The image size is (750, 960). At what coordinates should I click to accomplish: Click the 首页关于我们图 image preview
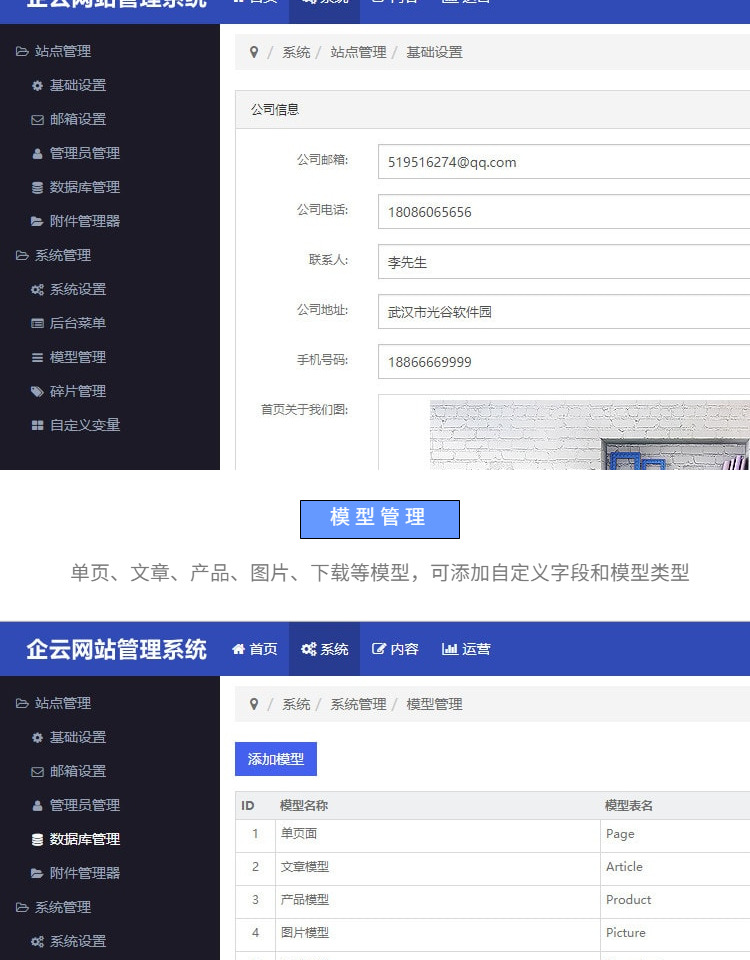click(589, 434)
